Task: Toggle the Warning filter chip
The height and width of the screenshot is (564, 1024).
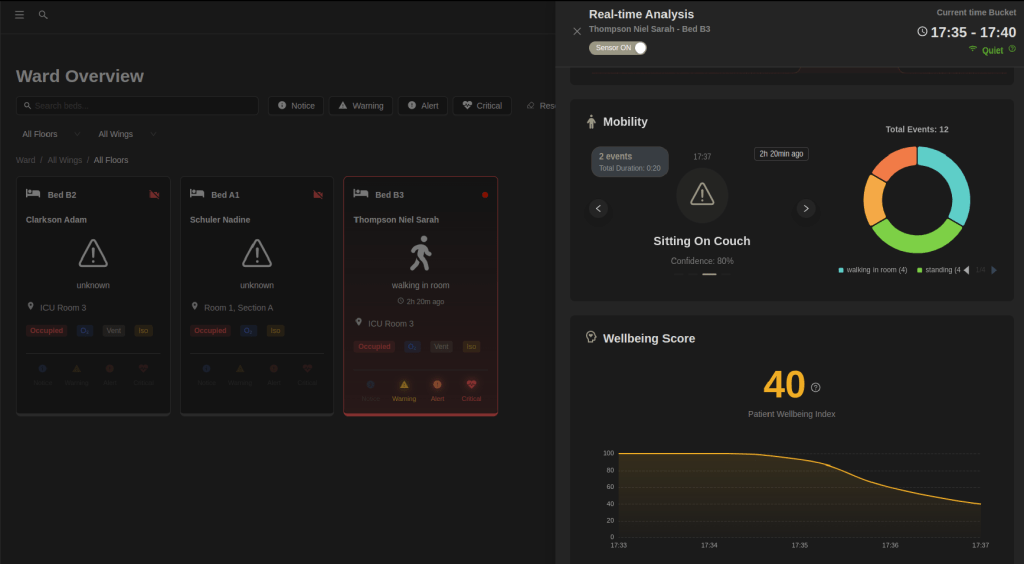Action: [360, 106]
